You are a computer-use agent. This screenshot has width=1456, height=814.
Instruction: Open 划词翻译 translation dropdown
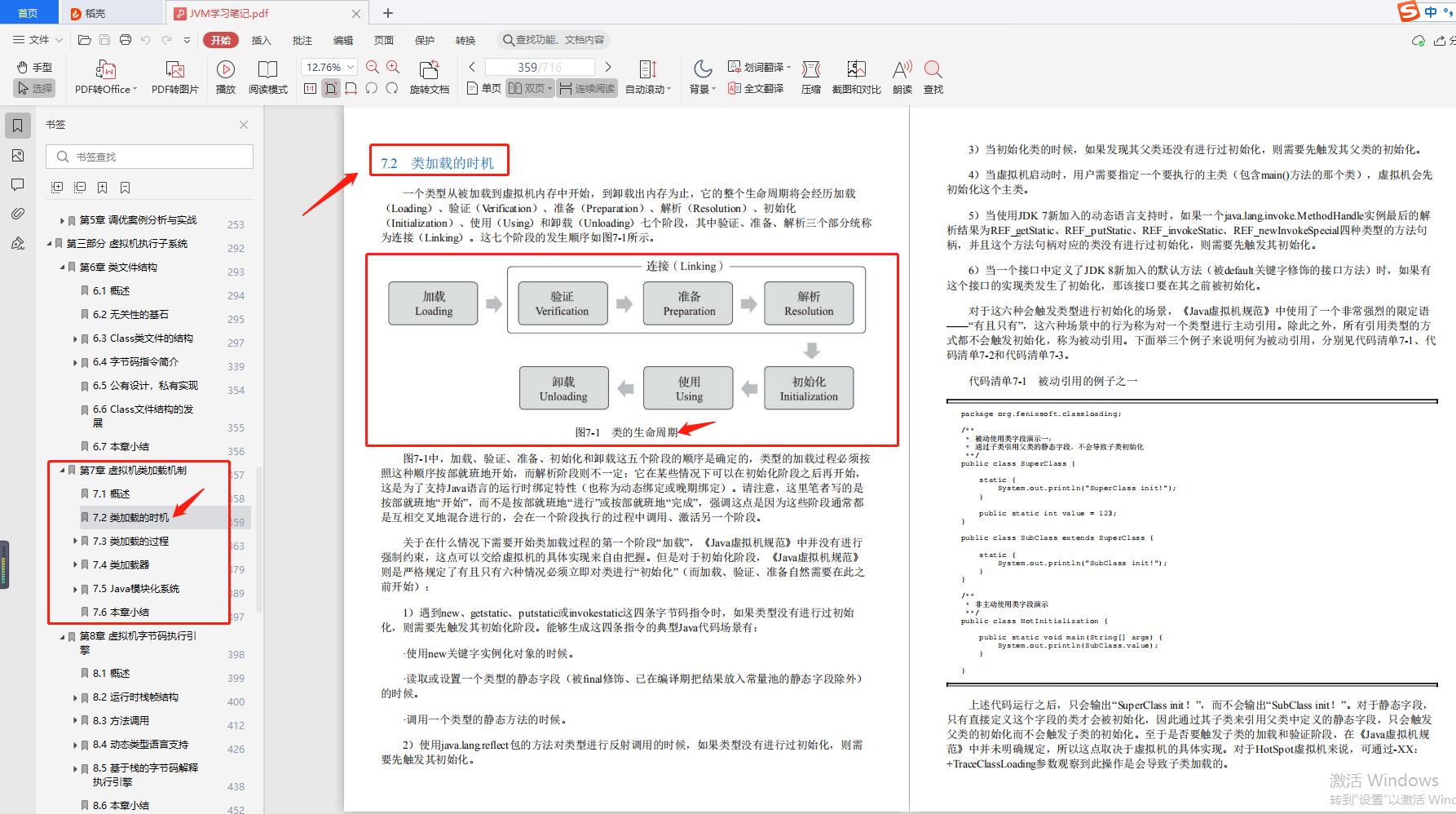click(x=759, y=67)
